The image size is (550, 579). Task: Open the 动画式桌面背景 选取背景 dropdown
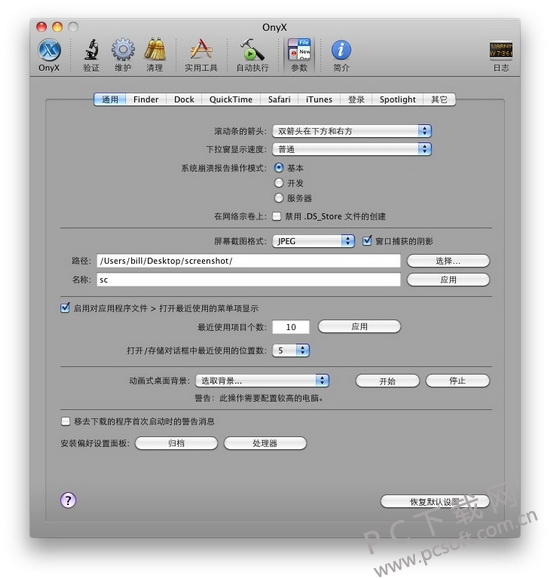click(x=262, y=381)
